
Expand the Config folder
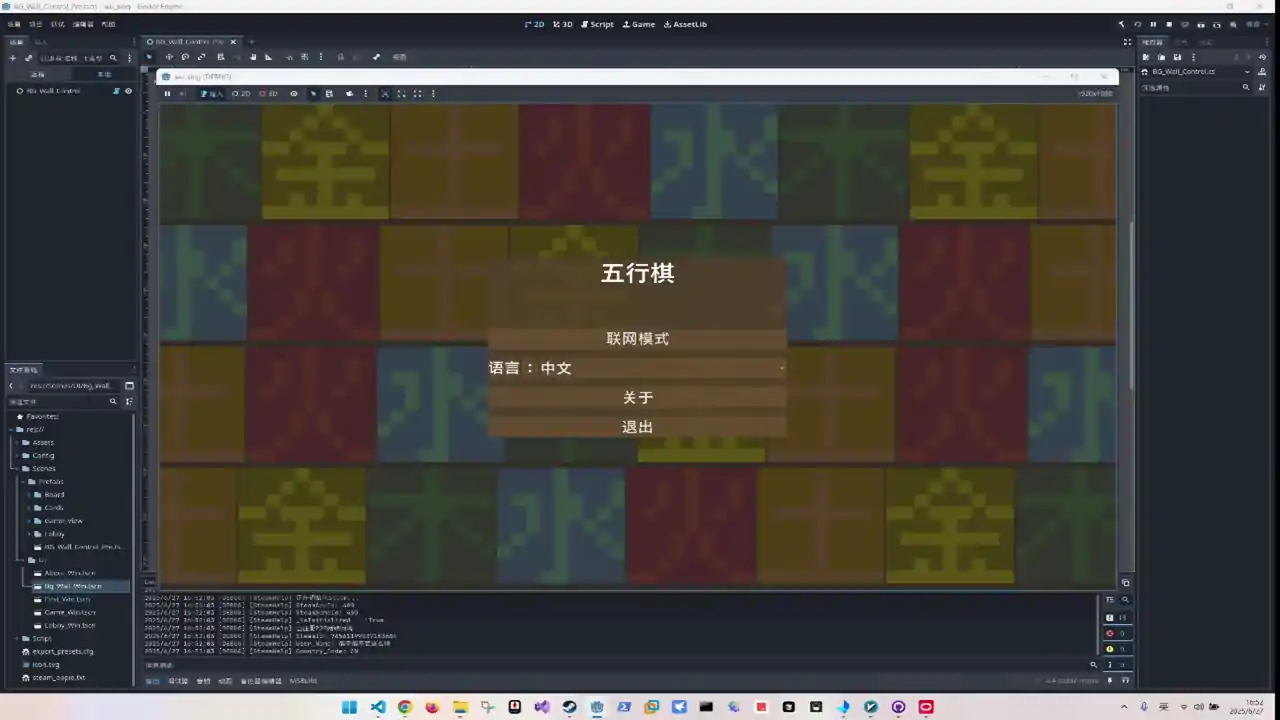[19, 455]
